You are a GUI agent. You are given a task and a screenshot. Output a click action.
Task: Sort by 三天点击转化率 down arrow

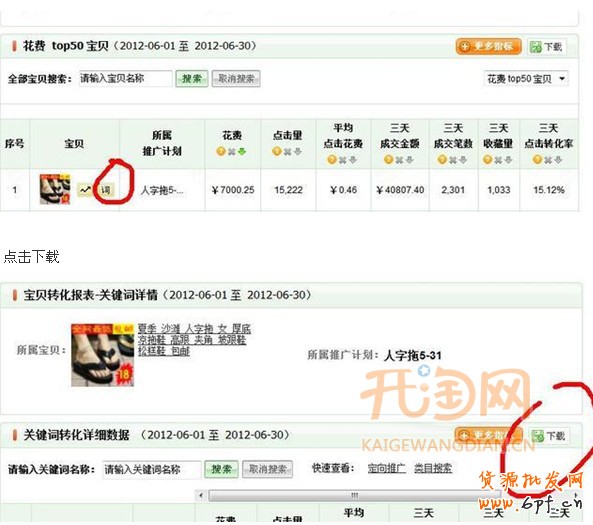click(x=558, y=160)
